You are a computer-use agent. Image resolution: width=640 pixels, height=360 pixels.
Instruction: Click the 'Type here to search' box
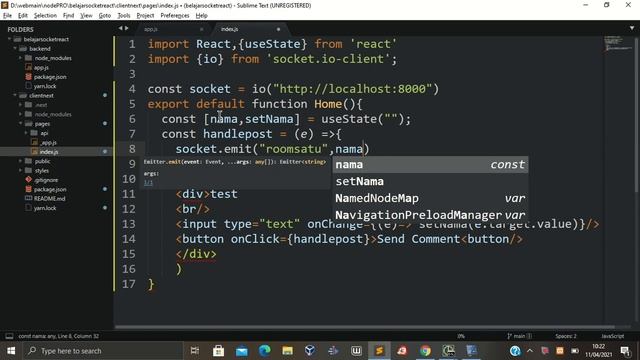(x=102, y=351)
